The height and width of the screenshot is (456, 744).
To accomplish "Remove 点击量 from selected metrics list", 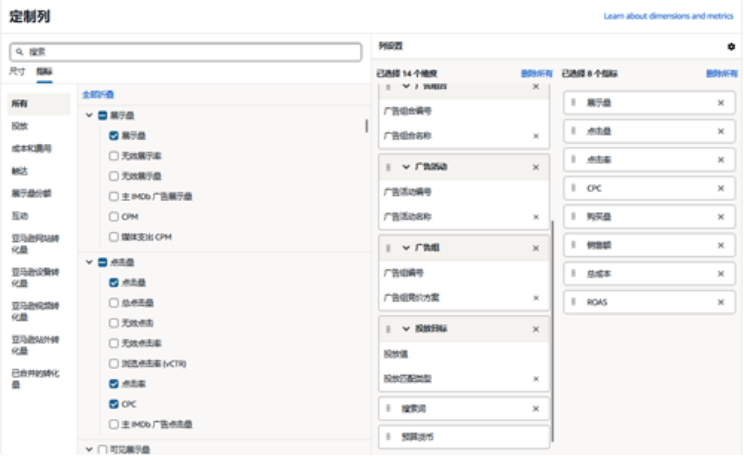I will (720, 131).
